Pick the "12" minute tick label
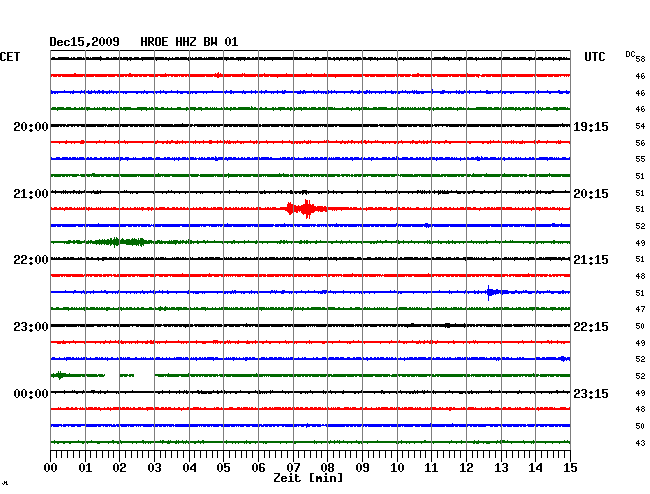650x494 pixels. tap(466, 467)
